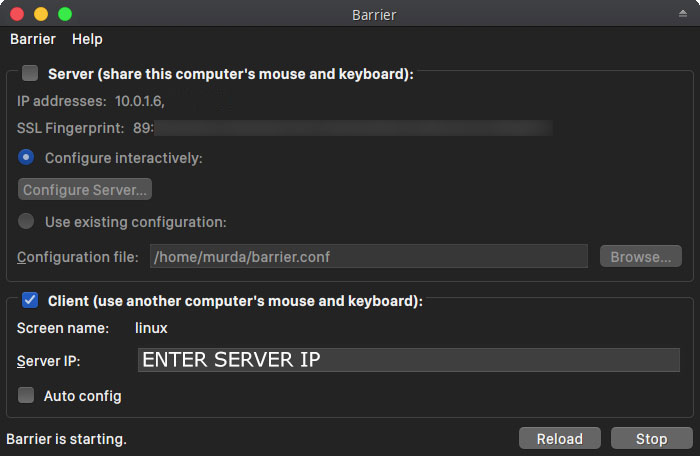This screenshot has width=700, height=456.
Task: Click the screen name 'linux' text
Action: coord(151,328)
